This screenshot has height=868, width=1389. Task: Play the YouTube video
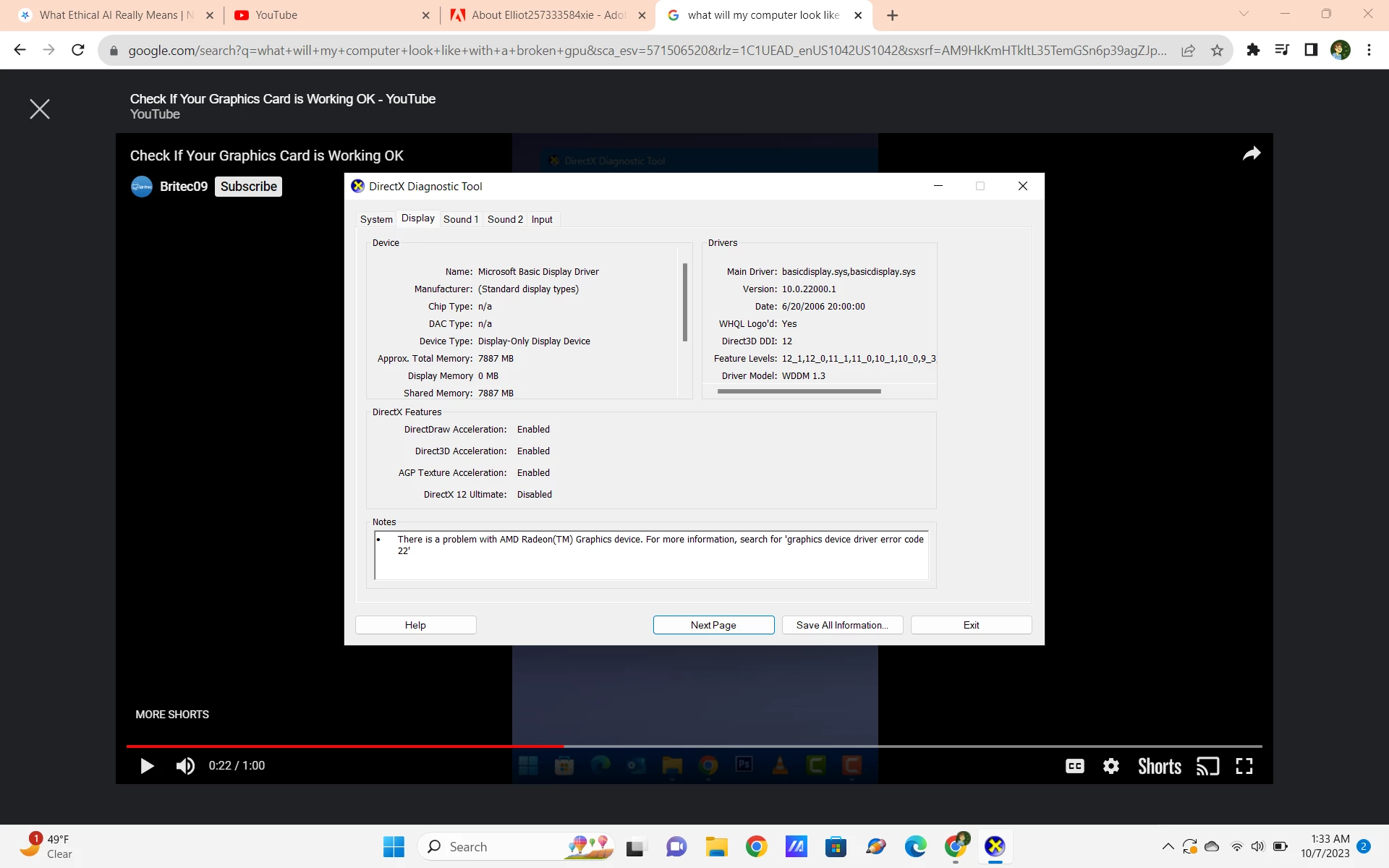147,766
